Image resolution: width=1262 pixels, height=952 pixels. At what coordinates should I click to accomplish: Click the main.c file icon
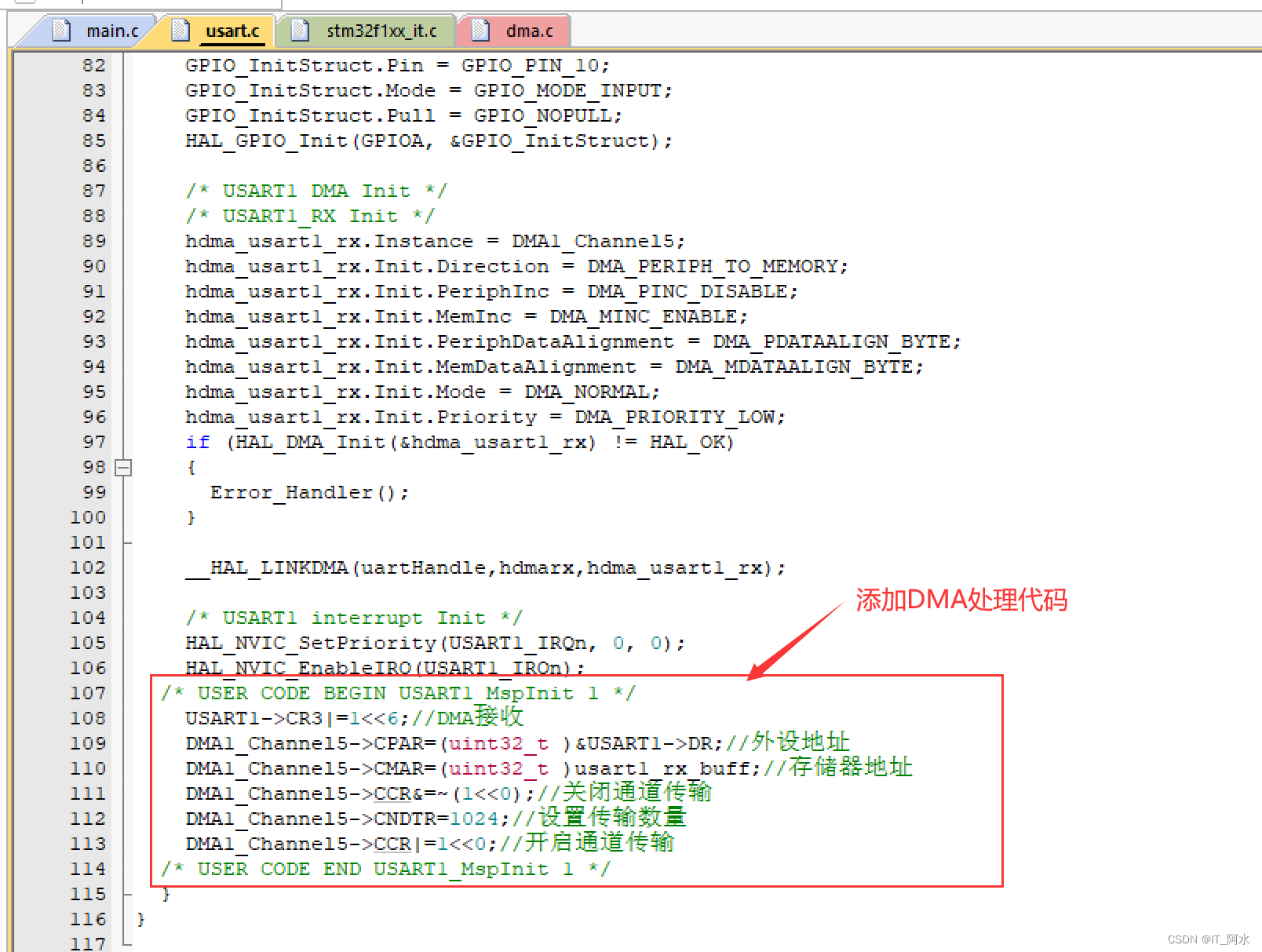click(61, 31)
